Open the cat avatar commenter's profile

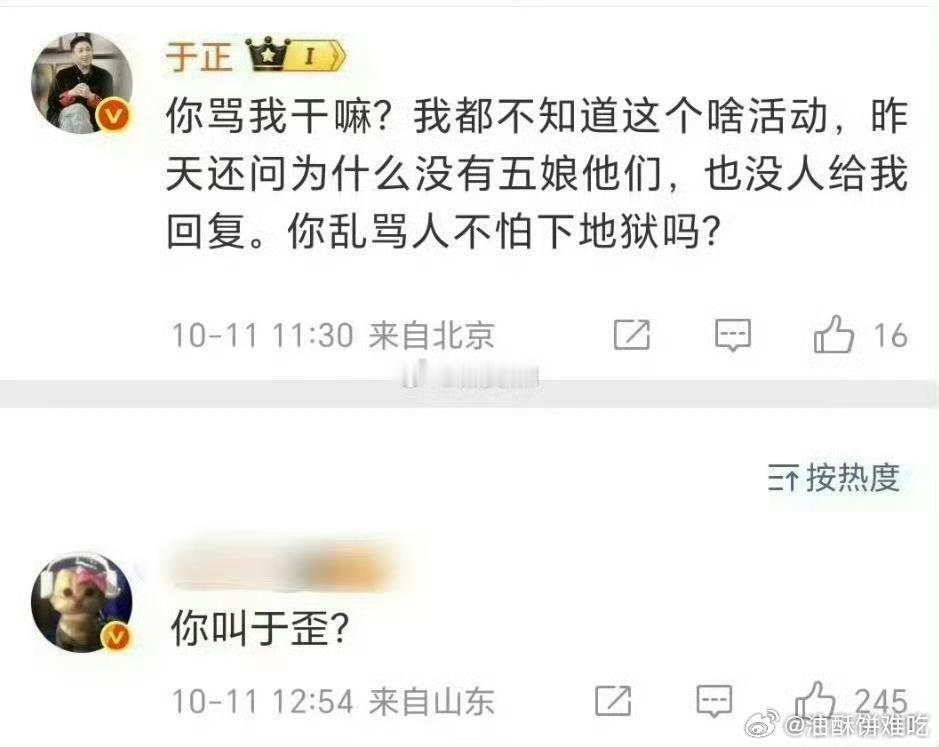pos(82,602)
